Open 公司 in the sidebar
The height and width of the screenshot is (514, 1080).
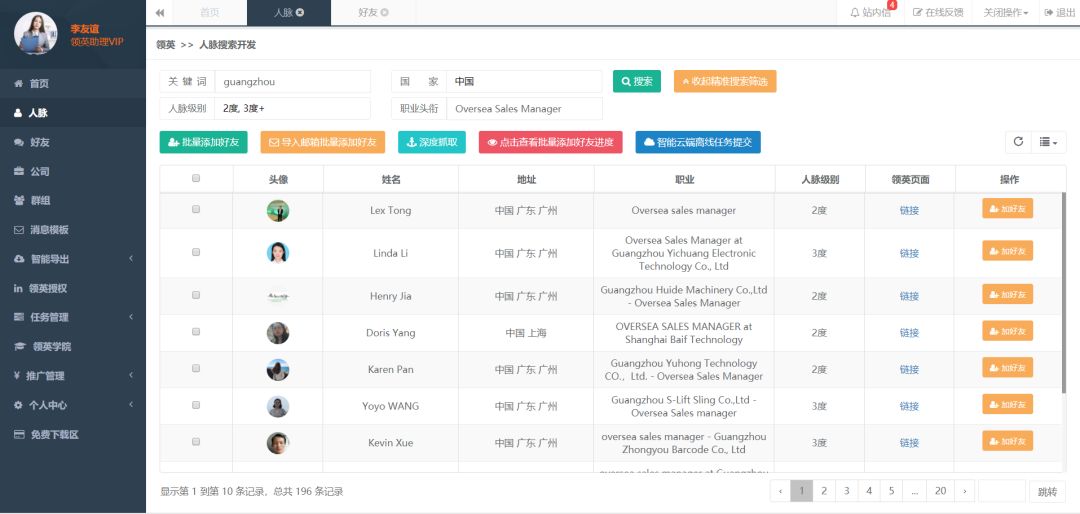point(39,172)
